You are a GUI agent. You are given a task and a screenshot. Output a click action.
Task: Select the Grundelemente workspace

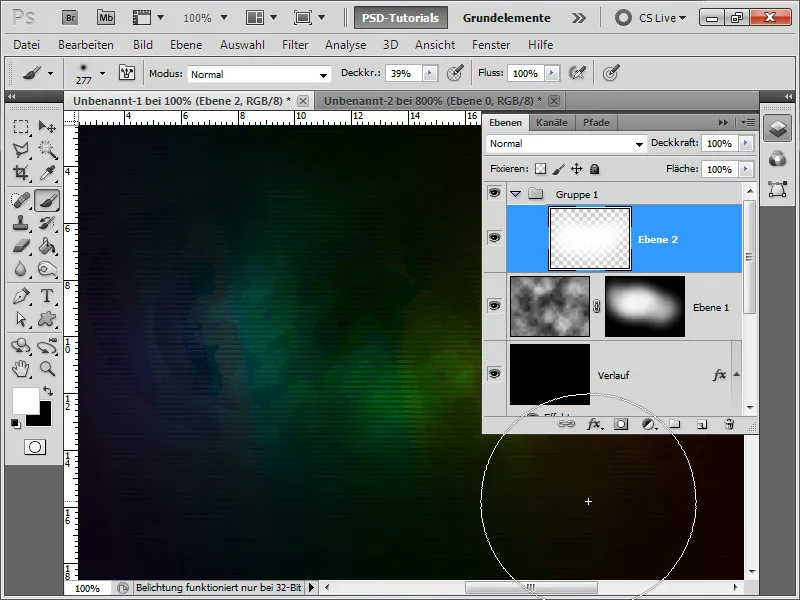[507, 18]
